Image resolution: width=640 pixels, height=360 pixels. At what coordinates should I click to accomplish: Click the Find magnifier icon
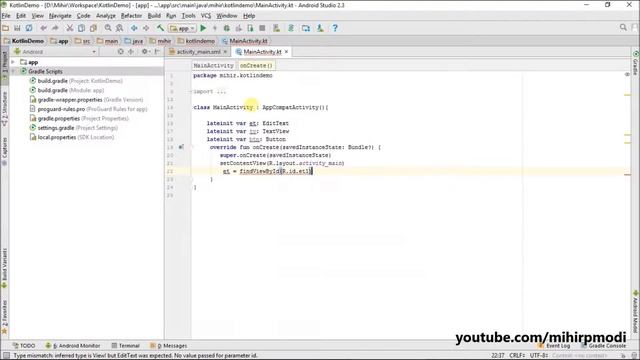pos(108,28)
